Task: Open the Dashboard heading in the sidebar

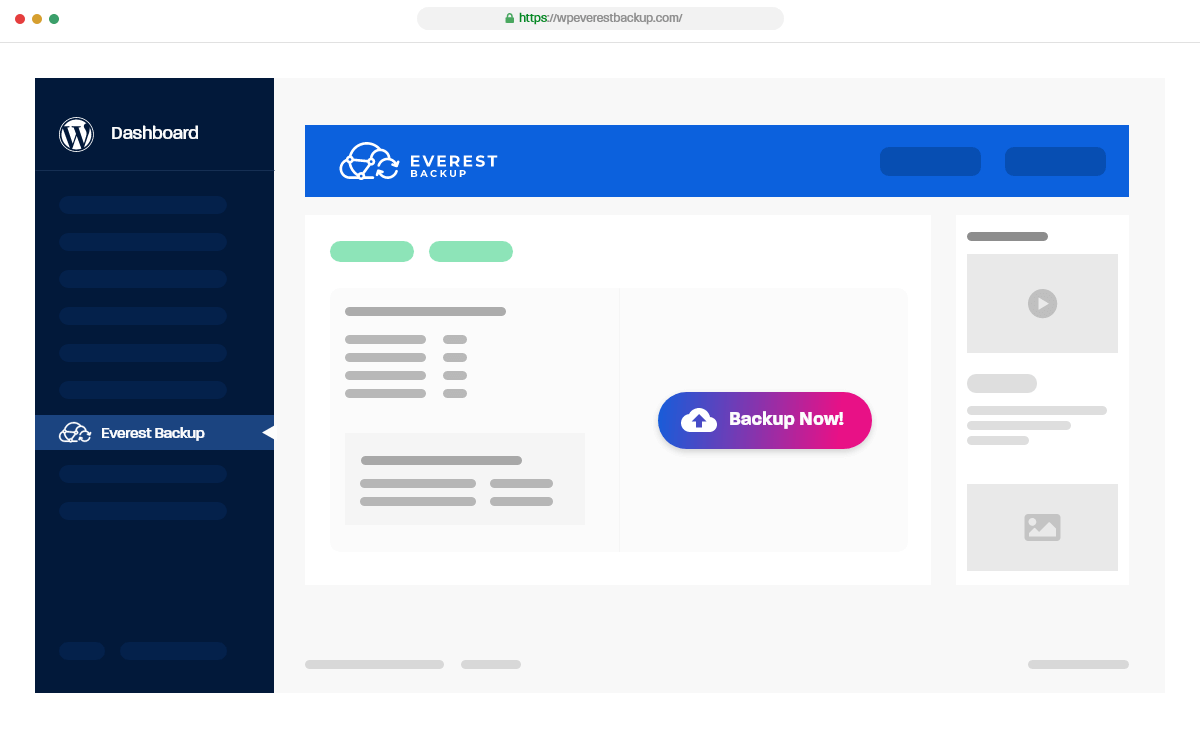Action: pos(155,132)
